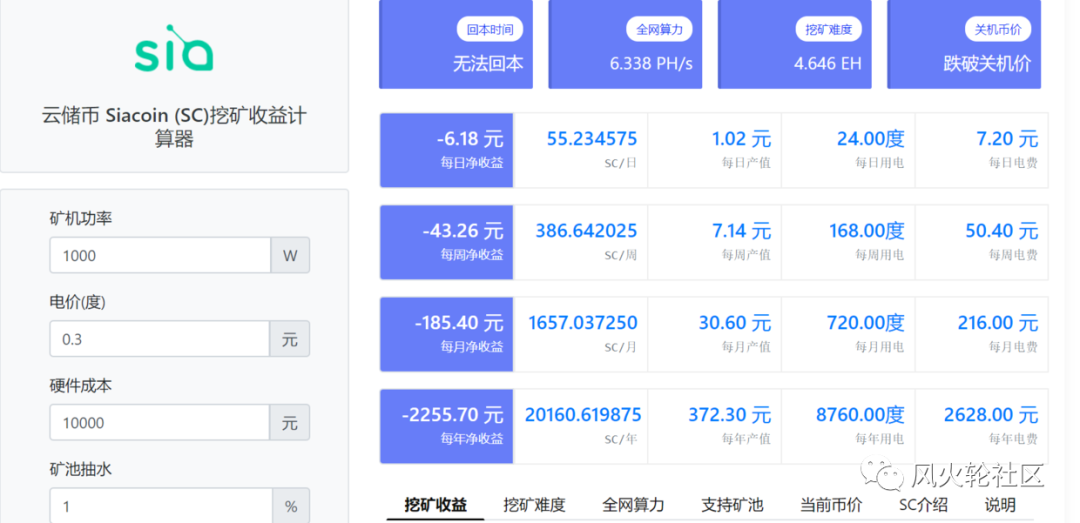Select the 无法回本 value
Screen dimensions: 1080x523
[488, 64]
